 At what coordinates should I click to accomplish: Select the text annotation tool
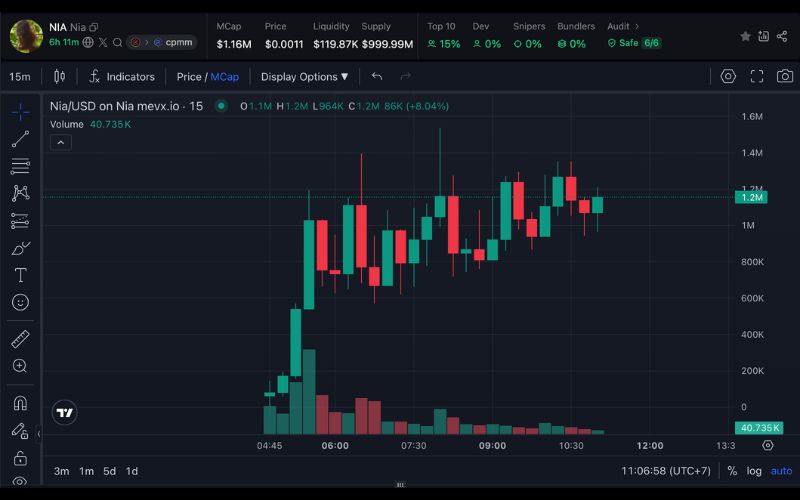tap(20, 275)
